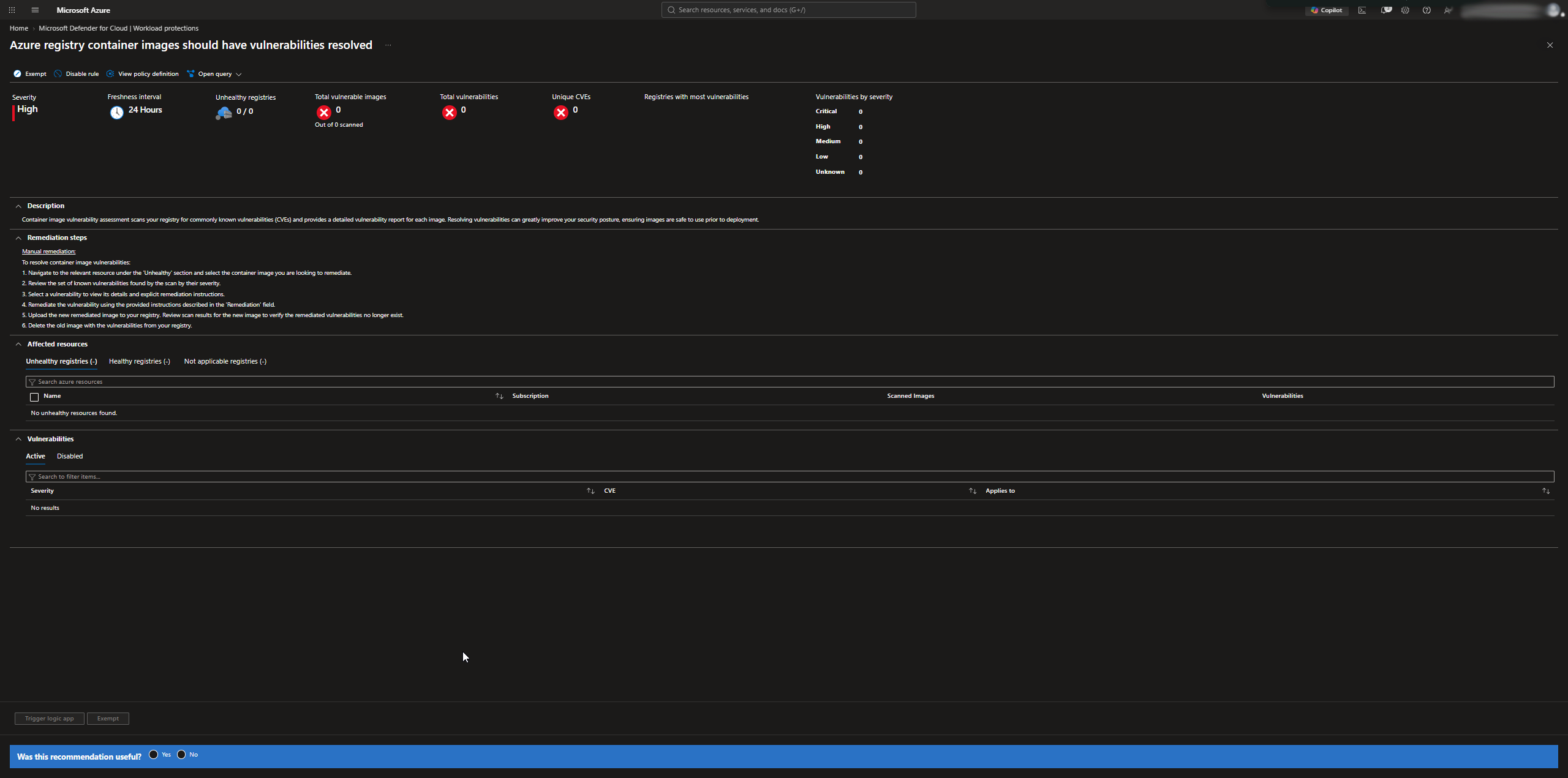Viewport: 1568px width, 778px height.
Task: Open portal settings gear
Action: (1405, 10)
